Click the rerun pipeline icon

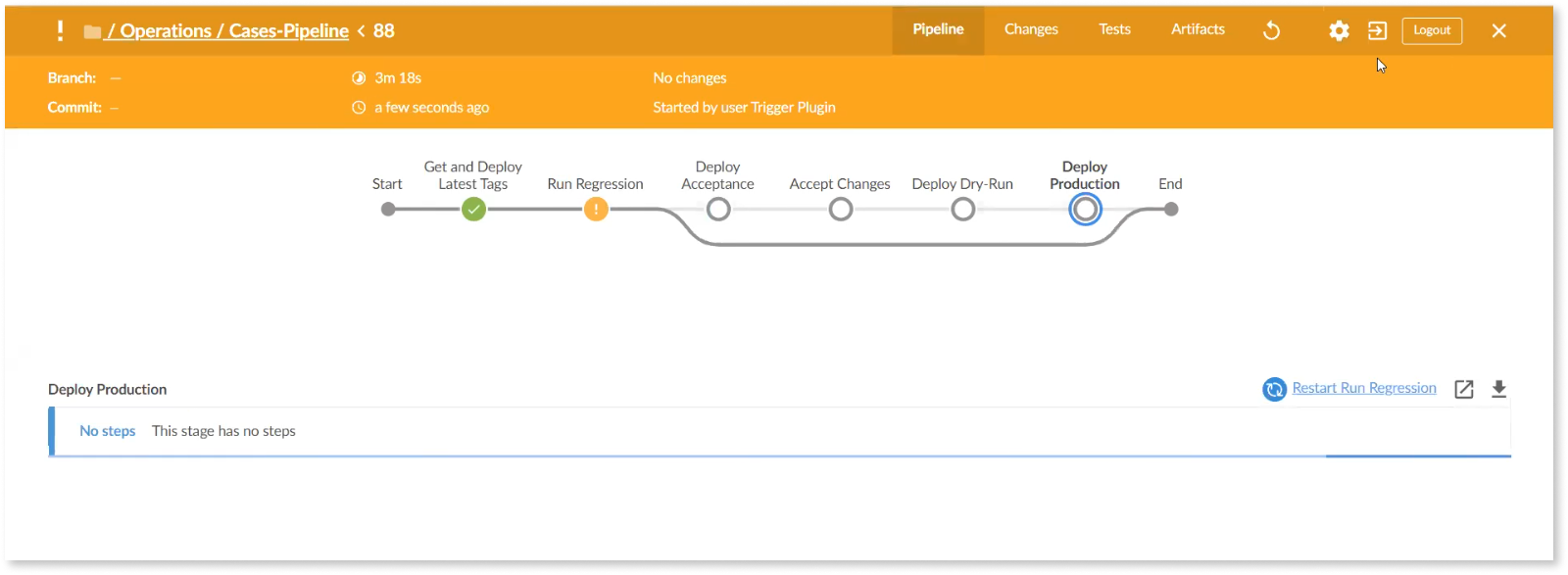tap(1271, 31)
